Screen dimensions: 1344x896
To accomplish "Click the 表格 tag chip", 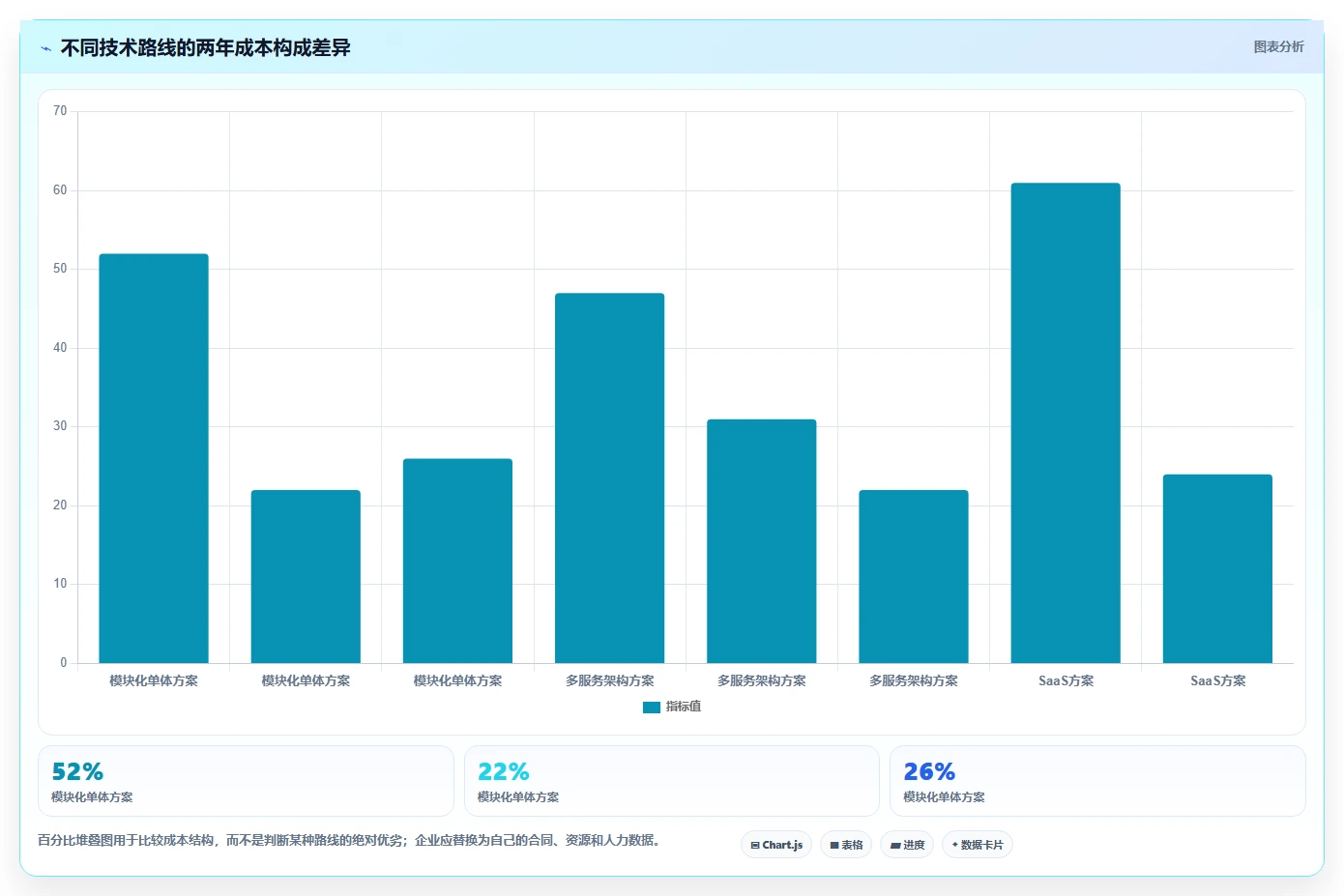I will point(846,845).
